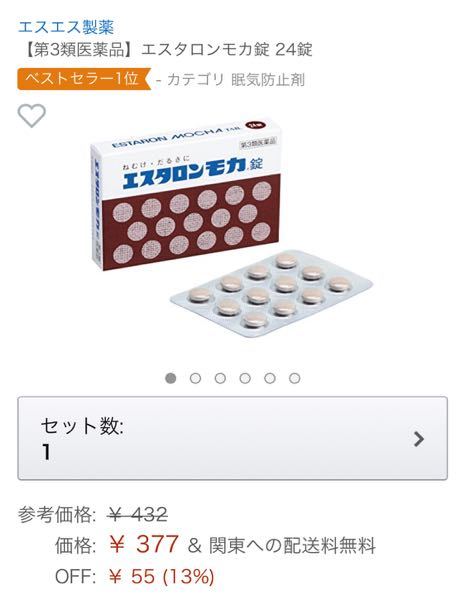Select the third image carousel dot
Viewport: 464px width, 600px height.
tap(220, 378)
